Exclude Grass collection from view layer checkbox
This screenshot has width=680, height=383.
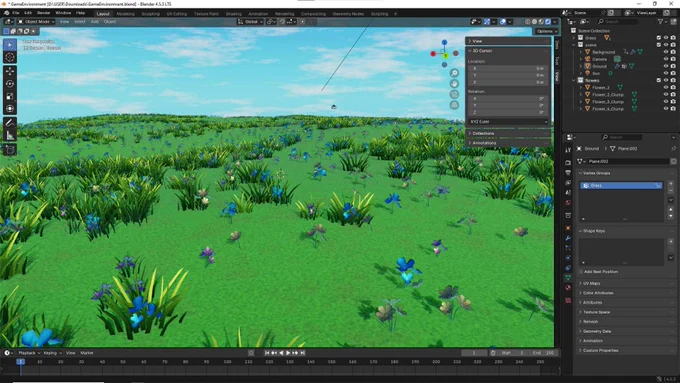[x=659, y=38]
